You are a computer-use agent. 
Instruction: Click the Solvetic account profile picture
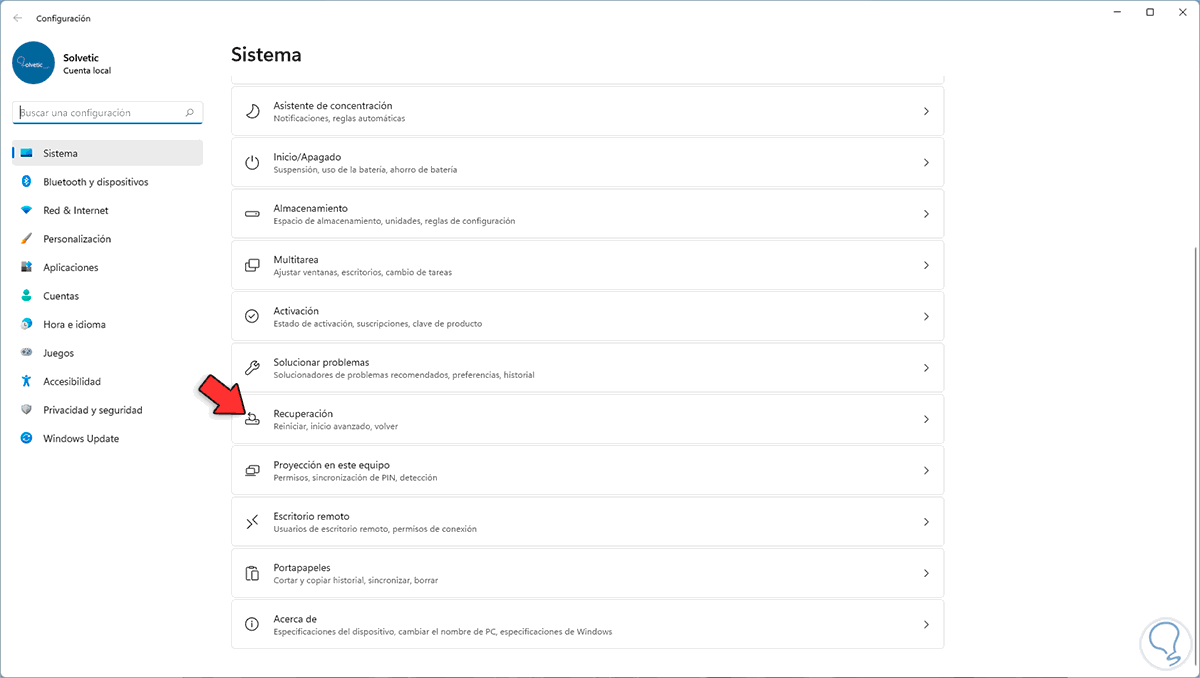tap(33, 62)
